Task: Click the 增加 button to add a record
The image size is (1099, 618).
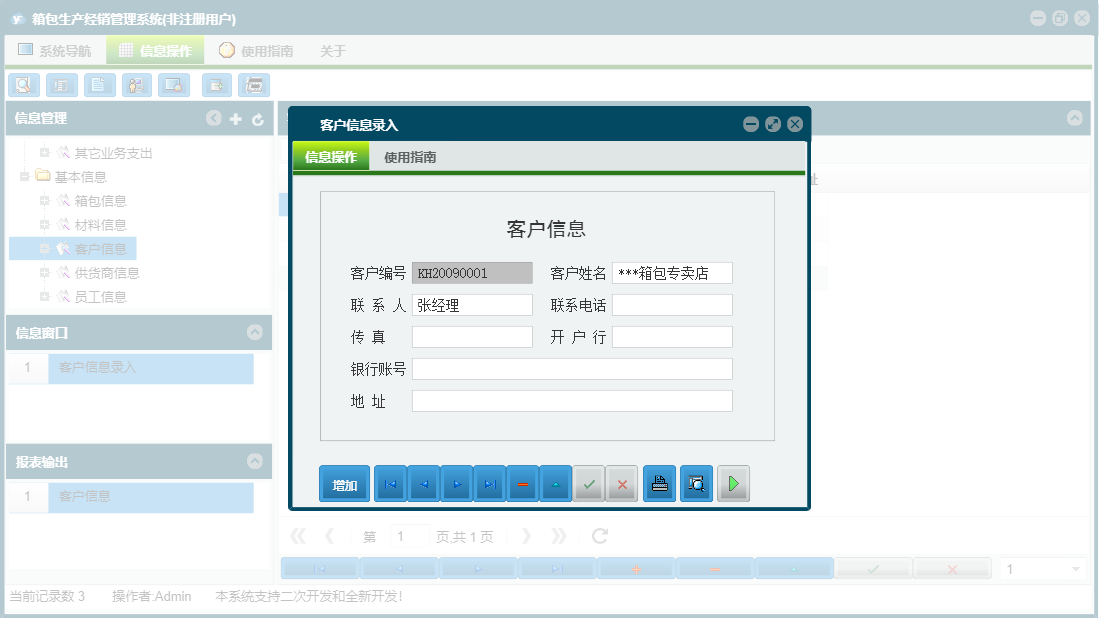Action: pos(344,483)
